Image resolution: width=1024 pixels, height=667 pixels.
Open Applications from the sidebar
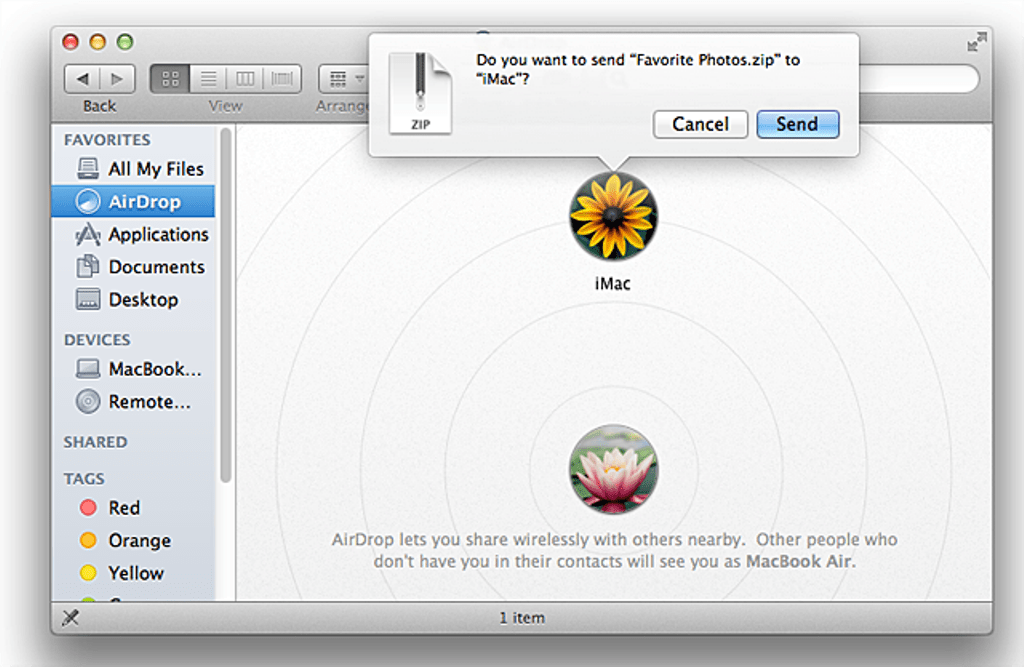[158, 234]
